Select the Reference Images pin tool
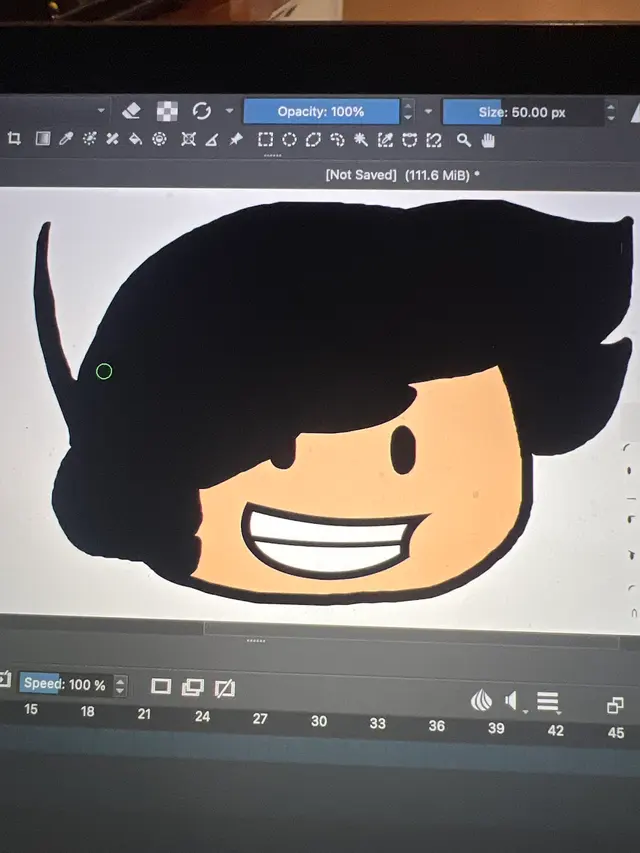The height and width of the screenshot is (853, 640). 236,140
